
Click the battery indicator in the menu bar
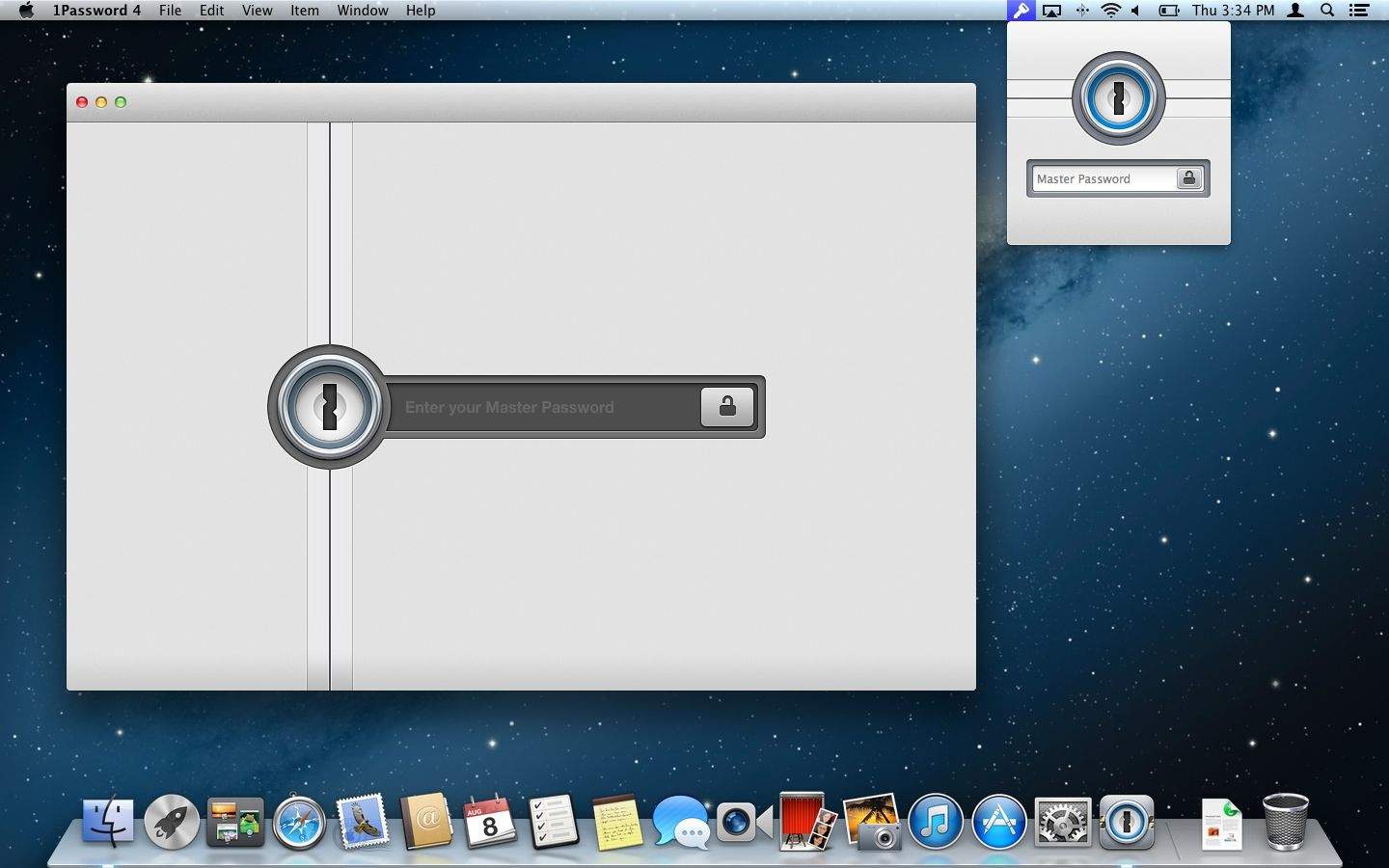coord(1168,11)
